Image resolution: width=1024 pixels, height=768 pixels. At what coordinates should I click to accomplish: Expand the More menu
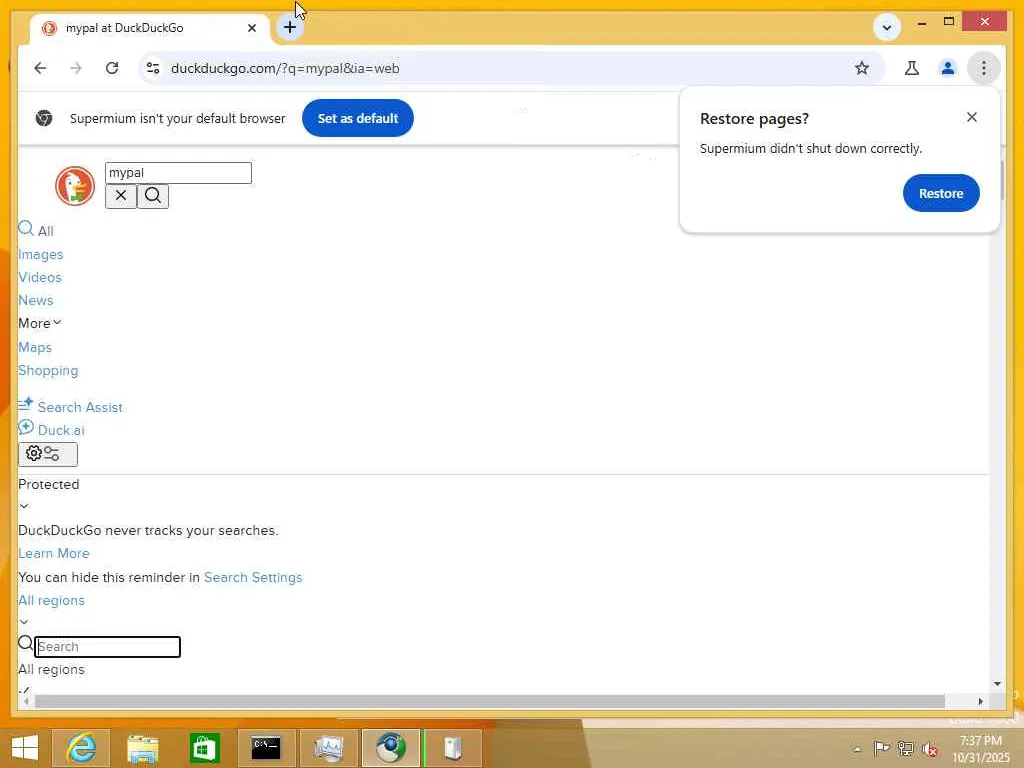tap(40, 323)
